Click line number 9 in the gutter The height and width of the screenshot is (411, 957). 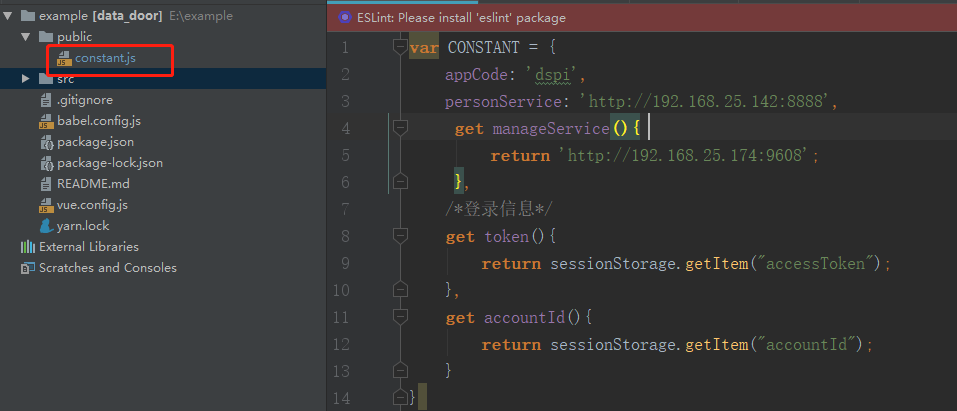tap(345, 263)
